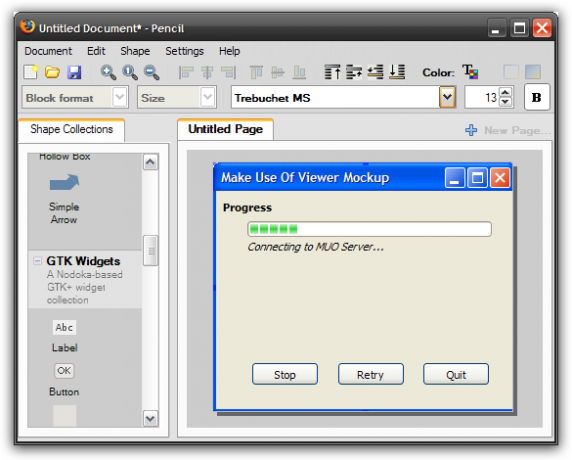This screenshot has width=572, height=460.
Task: Click the Trebuchet MS font name field
Action: [335, 97]
